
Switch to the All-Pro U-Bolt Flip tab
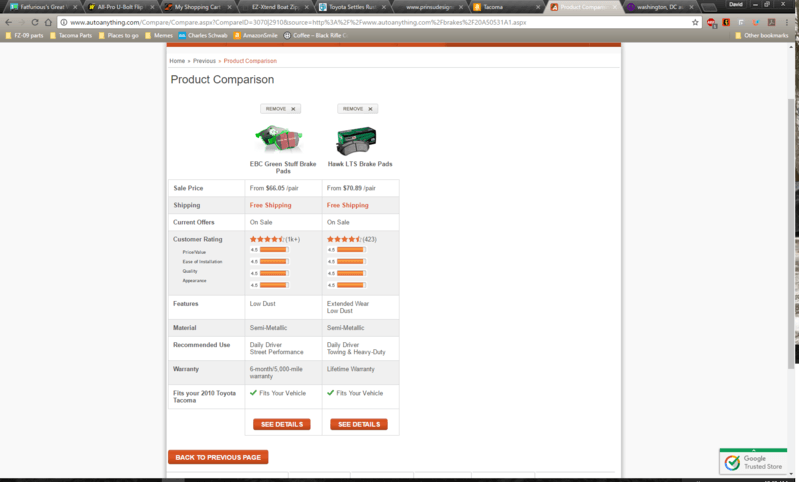tap(120, 7)
